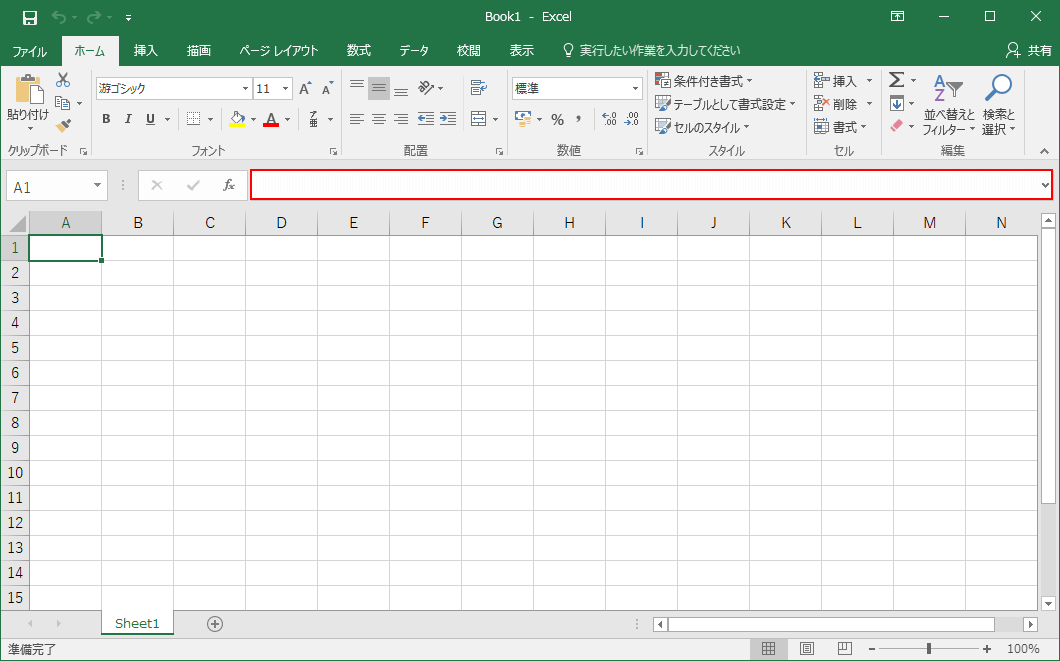Copy selection with the copy icon
Screen dimensions: 1060x661
coord(63,103)
